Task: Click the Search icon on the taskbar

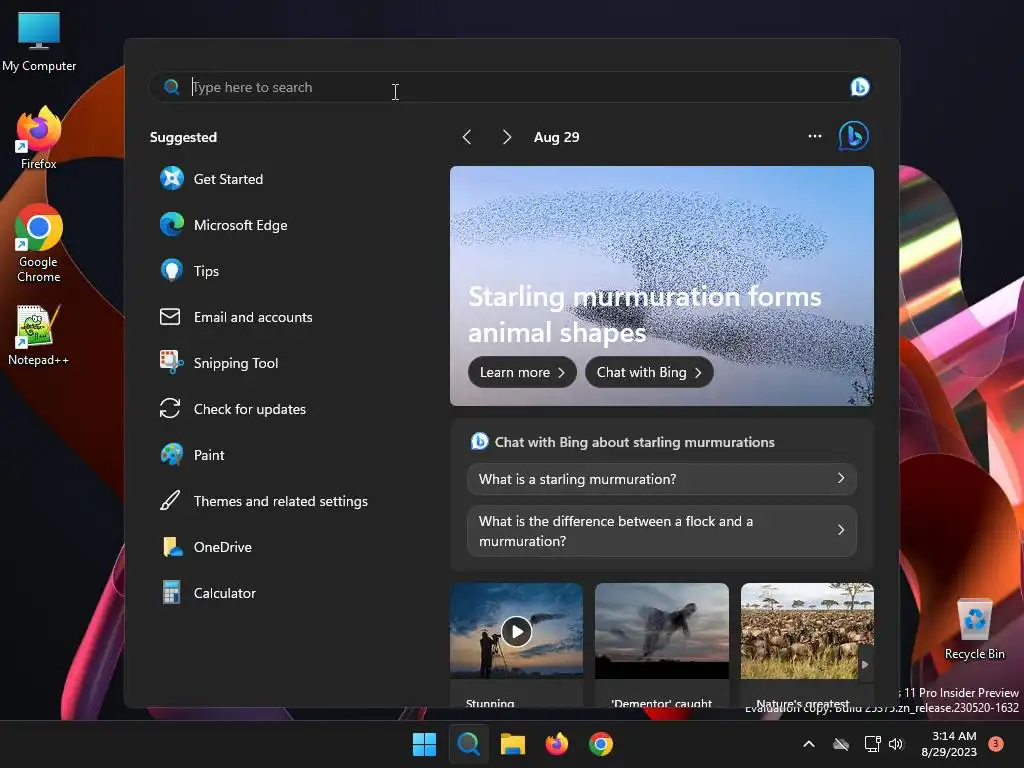Action: (468, 744)
